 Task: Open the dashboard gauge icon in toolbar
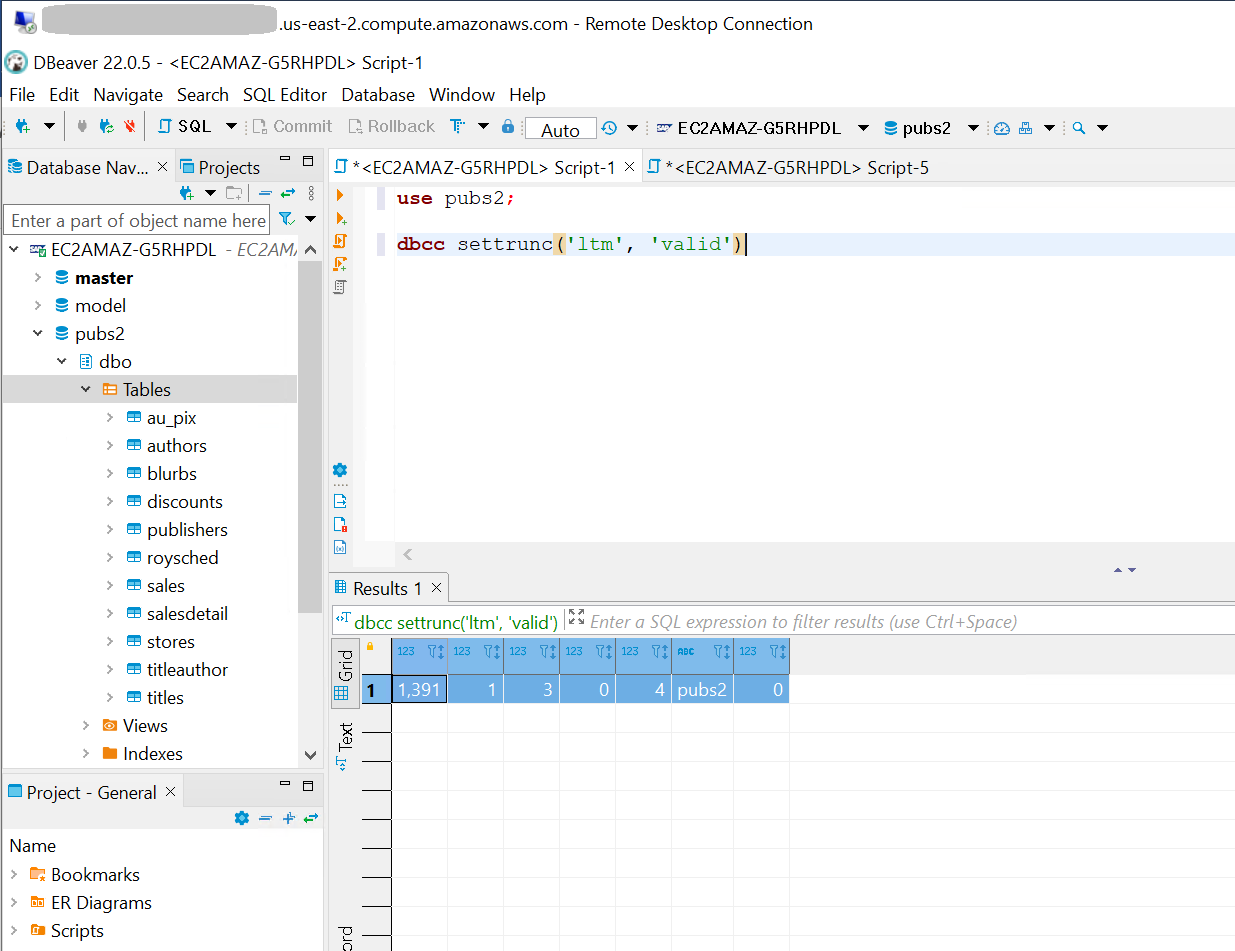(x=1001, y=128)
